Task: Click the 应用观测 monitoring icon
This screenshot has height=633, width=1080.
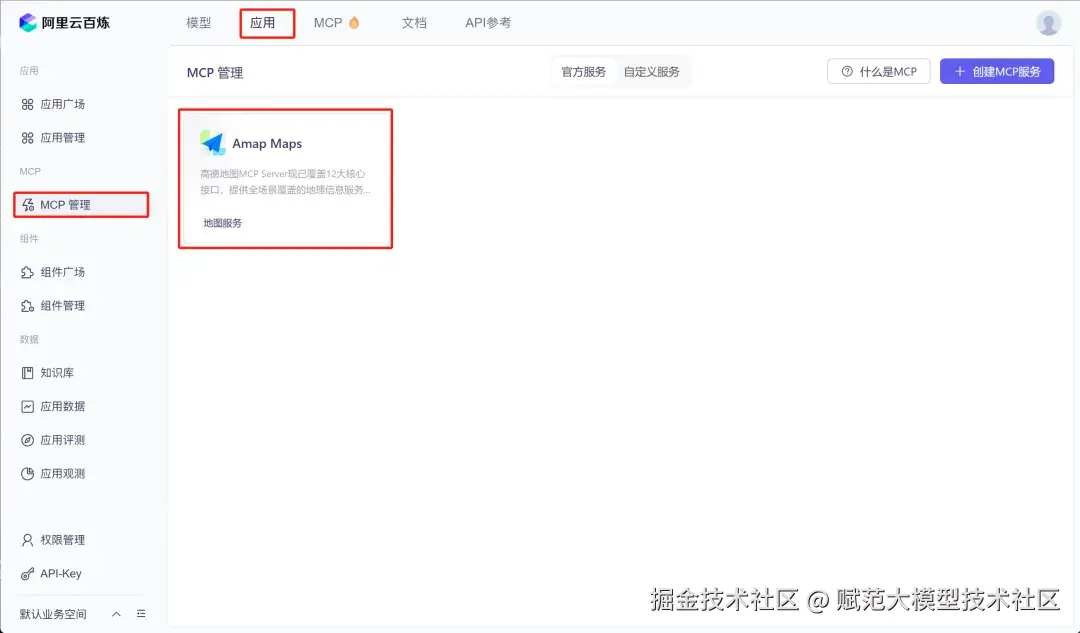Action: pyautogui.click(x=26, y=473)
